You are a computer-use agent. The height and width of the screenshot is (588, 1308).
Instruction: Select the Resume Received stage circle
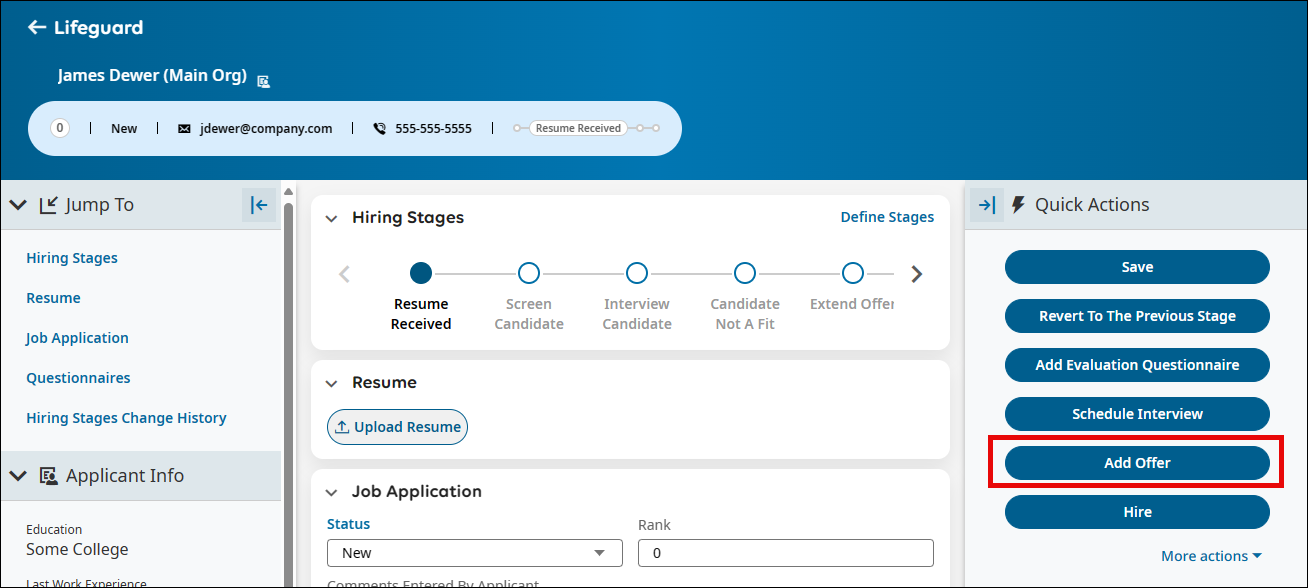point(421,273)
